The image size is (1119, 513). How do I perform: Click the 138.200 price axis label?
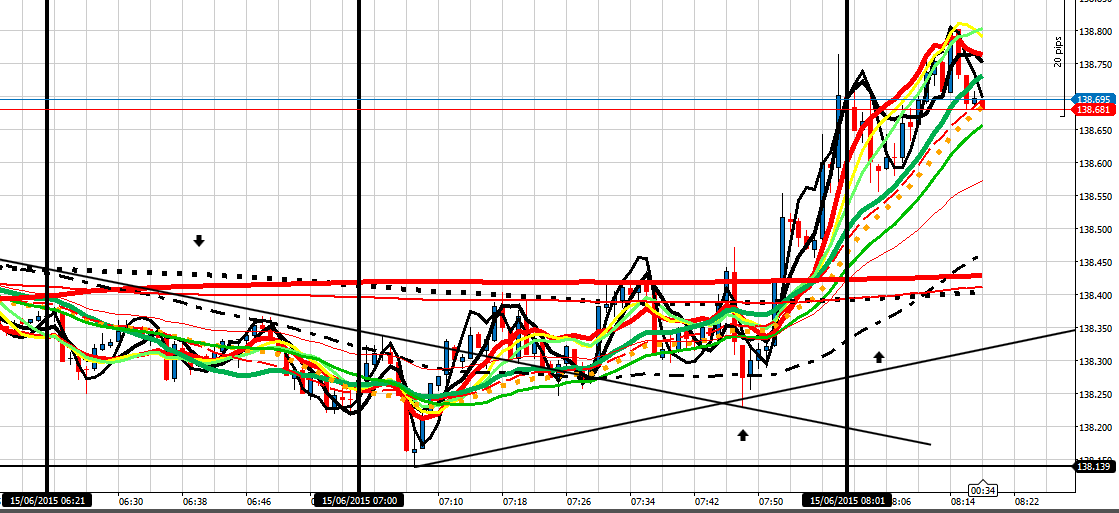[1097, 427]
